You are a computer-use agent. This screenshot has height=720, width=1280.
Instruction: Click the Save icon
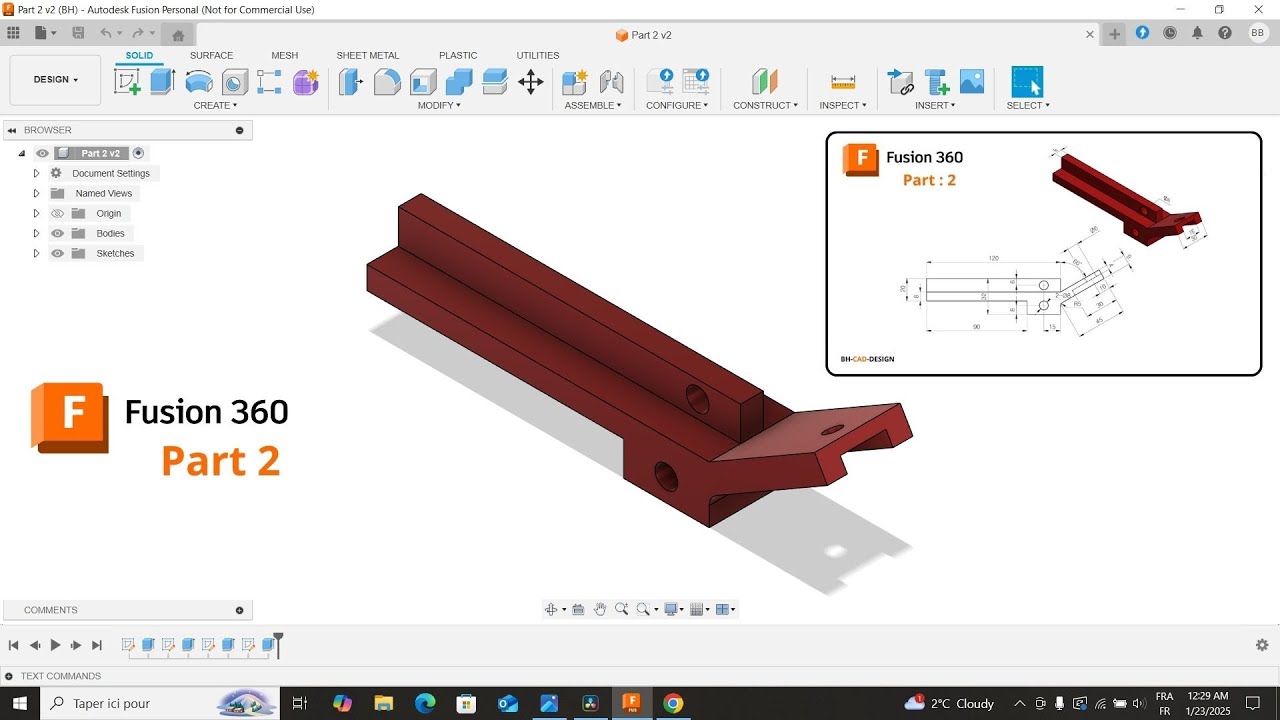tap(78, 33)
